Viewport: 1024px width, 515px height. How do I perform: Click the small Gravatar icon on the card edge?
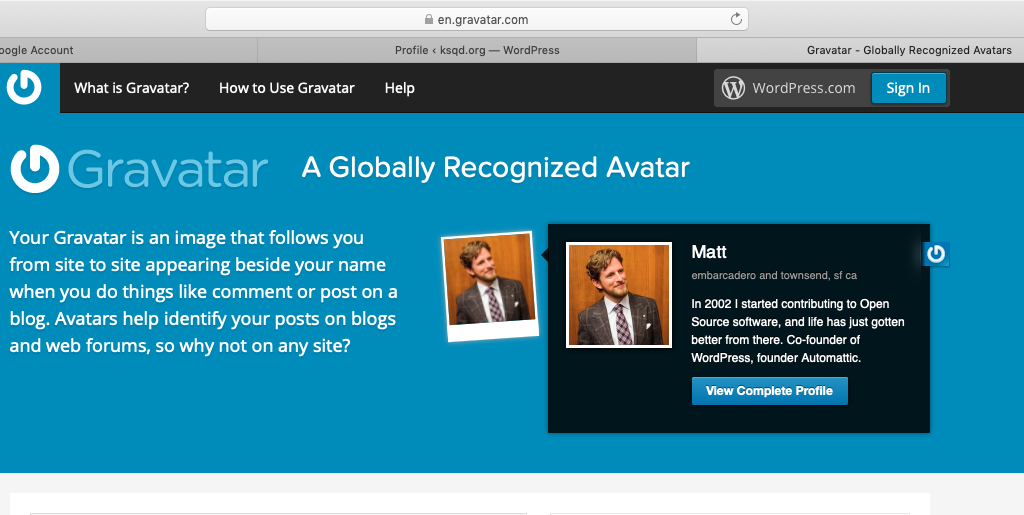936,254
